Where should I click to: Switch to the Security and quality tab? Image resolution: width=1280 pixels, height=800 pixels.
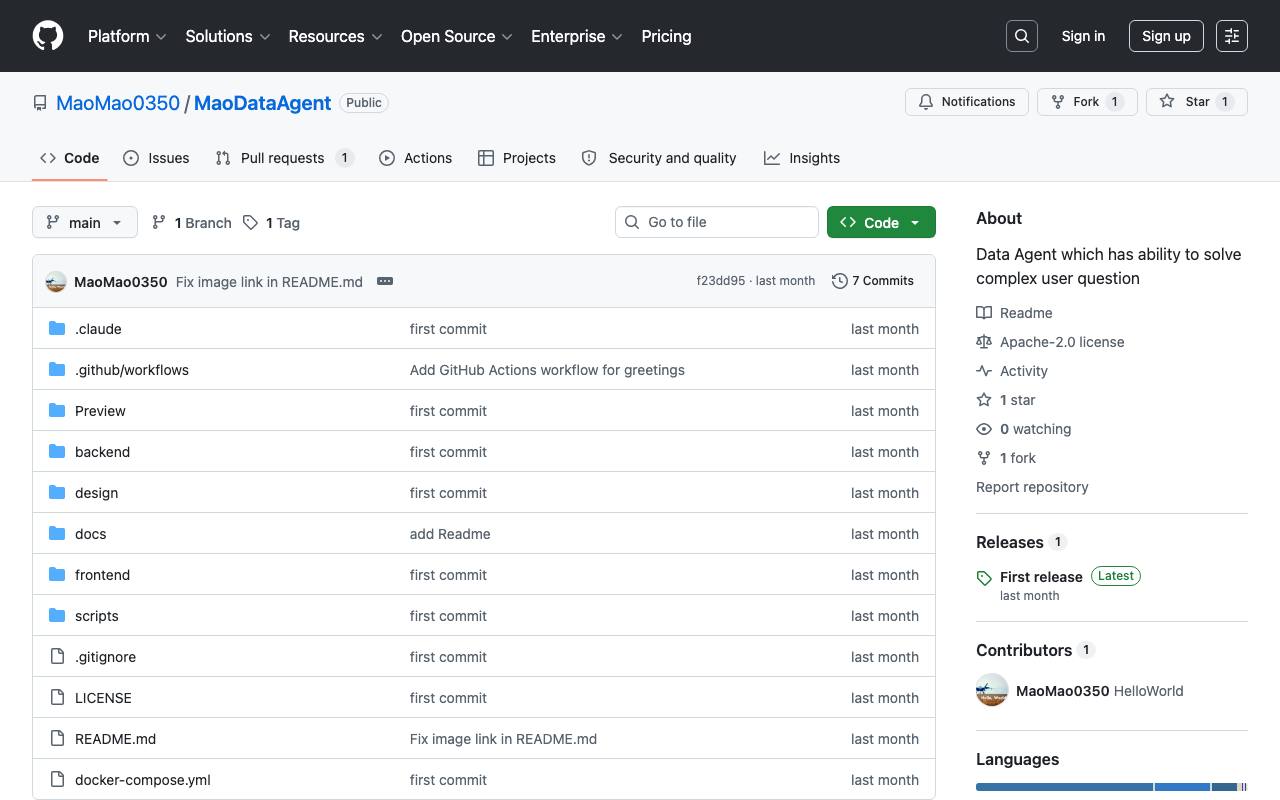click(659, 158)
